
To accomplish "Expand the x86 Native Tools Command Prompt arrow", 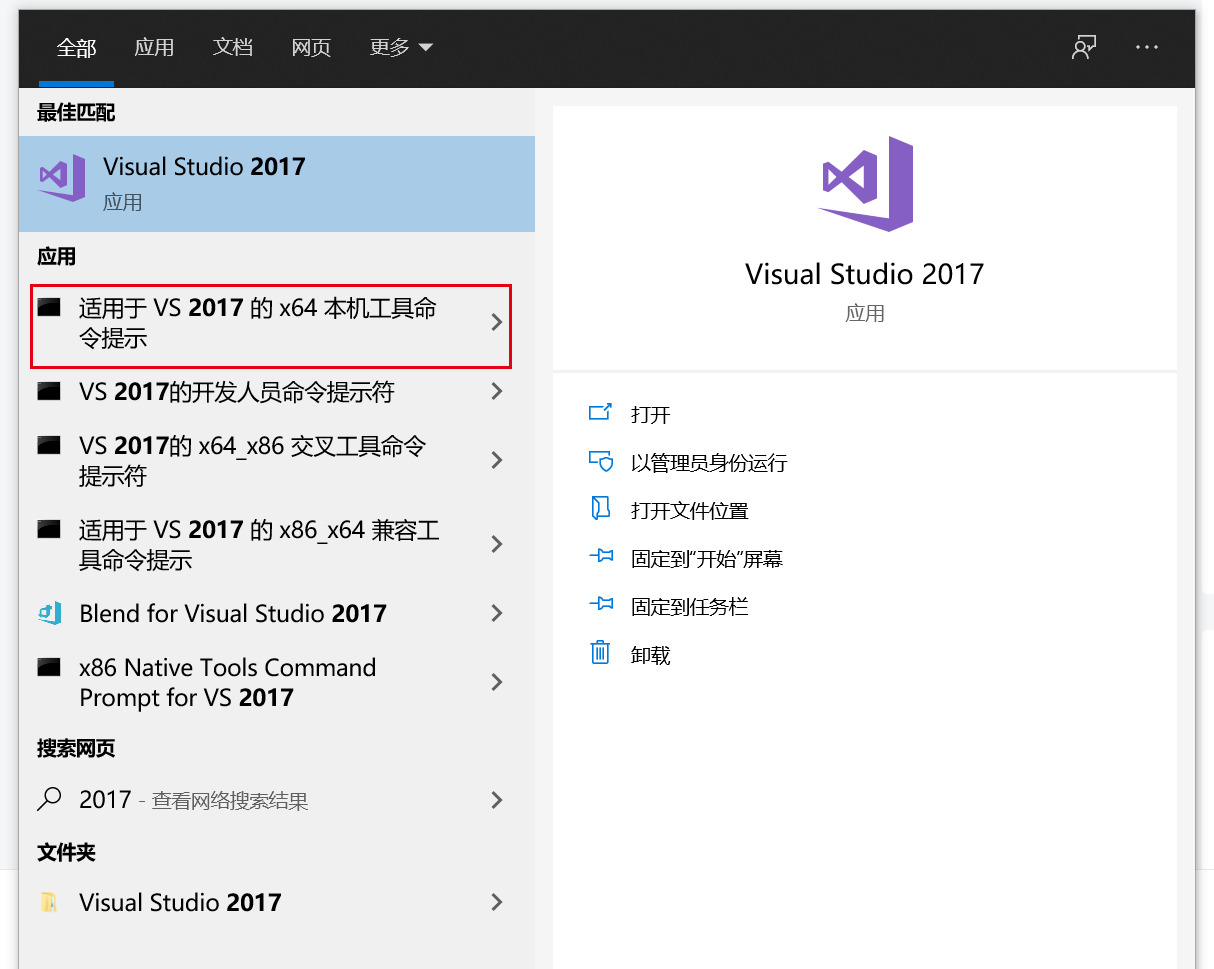I will tap(497, 682).
